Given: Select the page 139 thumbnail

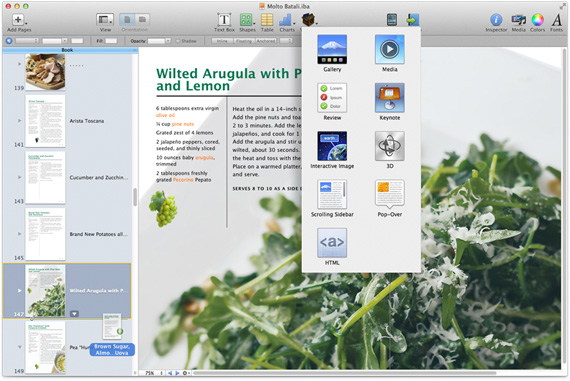Looking at the screenshot, I should point(45,72).
